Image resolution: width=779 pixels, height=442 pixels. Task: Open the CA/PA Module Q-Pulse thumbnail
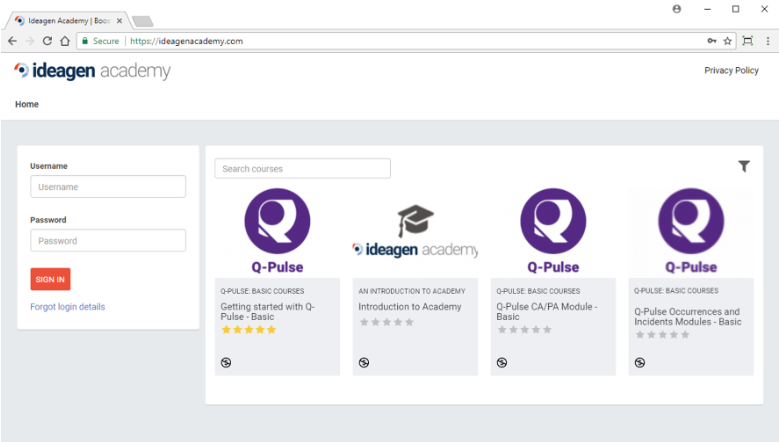(553, 231)
